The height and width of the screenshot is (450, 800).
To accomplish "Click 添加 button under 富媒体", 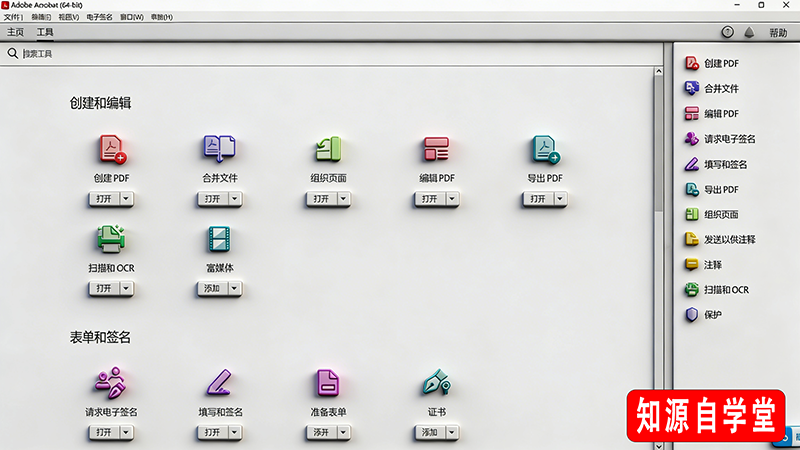I will click(x=213, y=288).
